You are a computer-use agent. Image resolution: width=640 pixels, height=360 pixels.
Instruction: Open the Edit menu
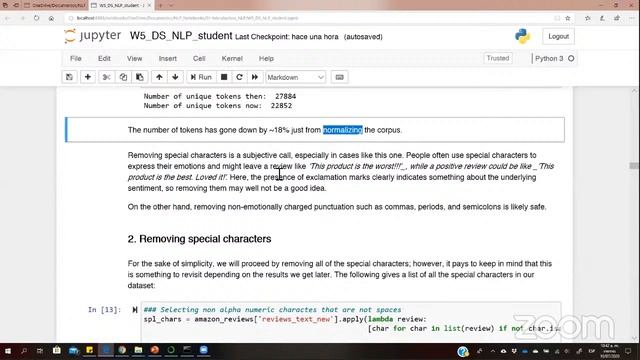pyautogui.click(x=104, y=58)
